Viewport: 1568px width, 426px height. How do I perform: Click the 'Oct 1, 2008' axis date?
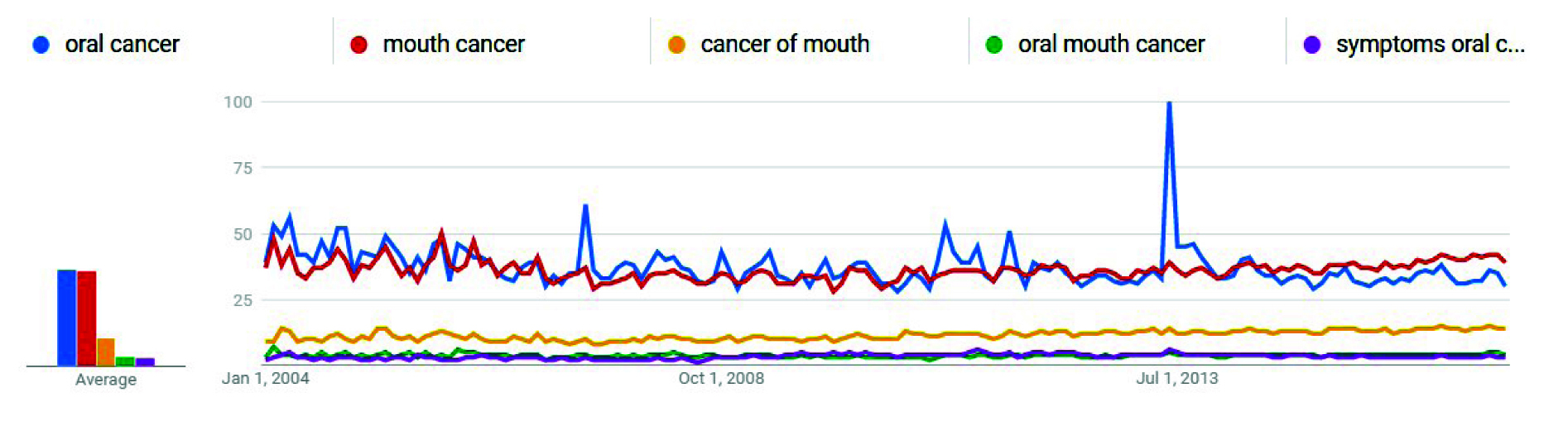721,379
